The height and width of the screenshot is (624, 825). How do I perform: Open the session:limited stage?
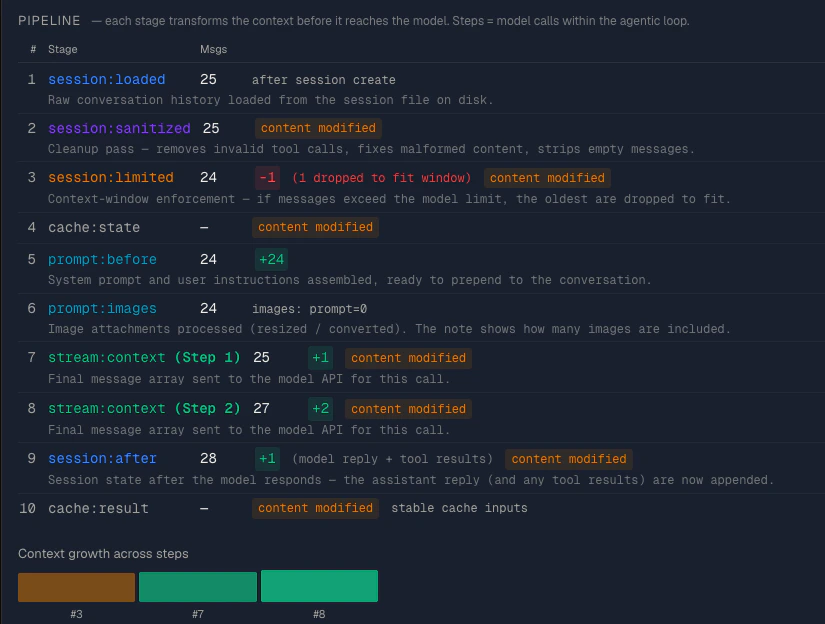pos(110,177)
